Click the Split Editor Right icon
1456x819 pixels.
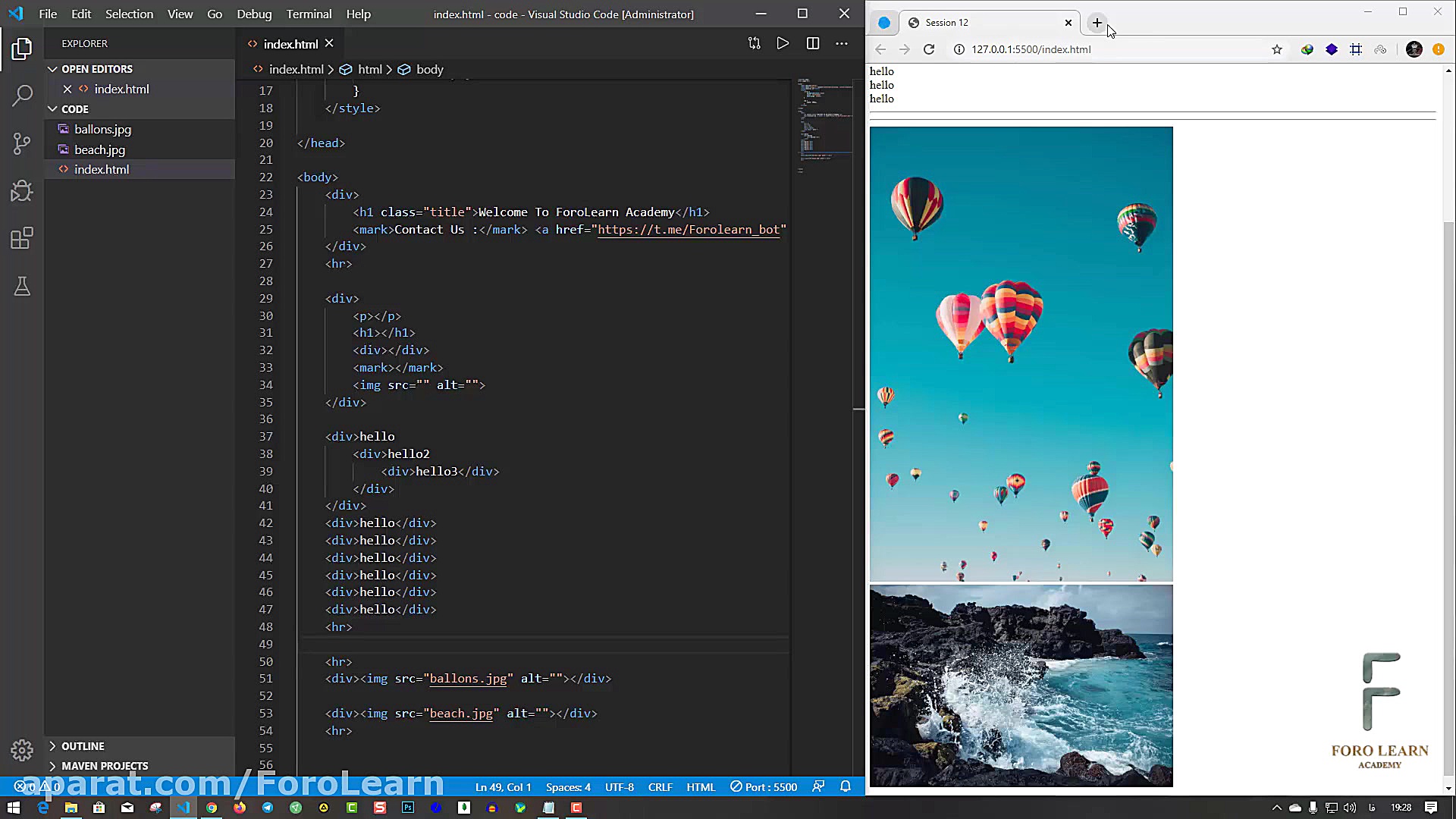click(813, 44)
